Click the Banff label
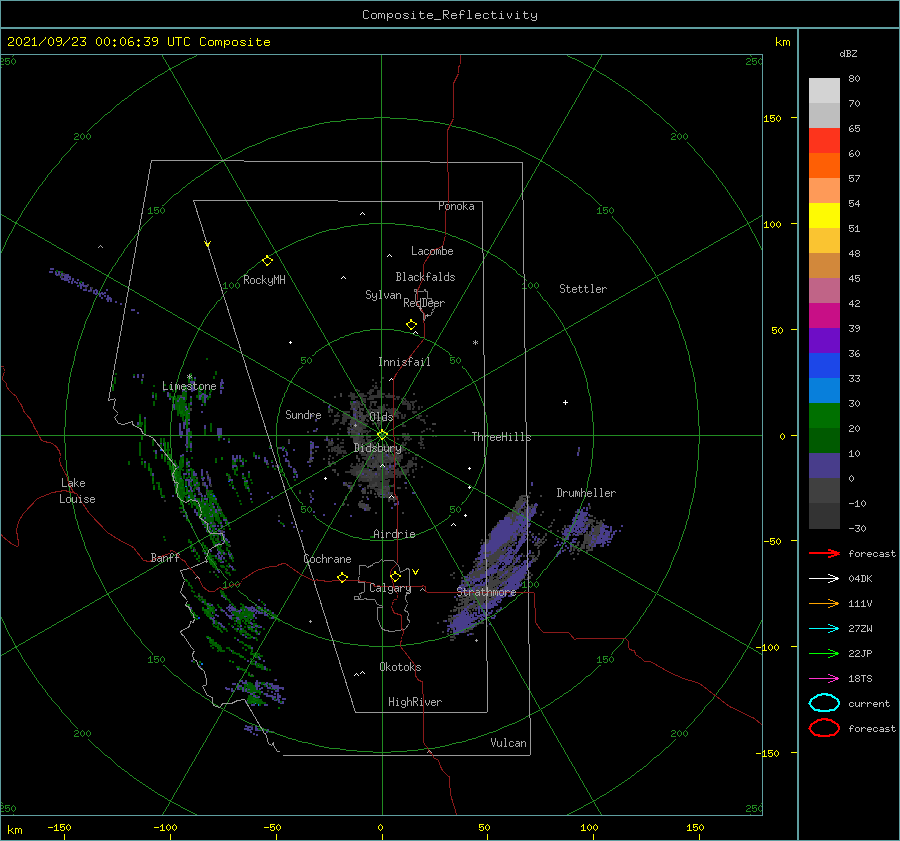 [165, 558]
